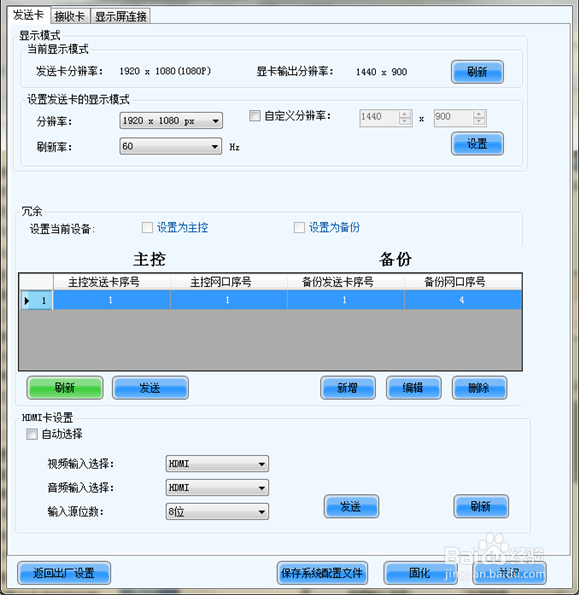The width and height of the screenshot is (579, 595).
Task: Check the 设置为主控 checkbox
Action: [147, 228]
